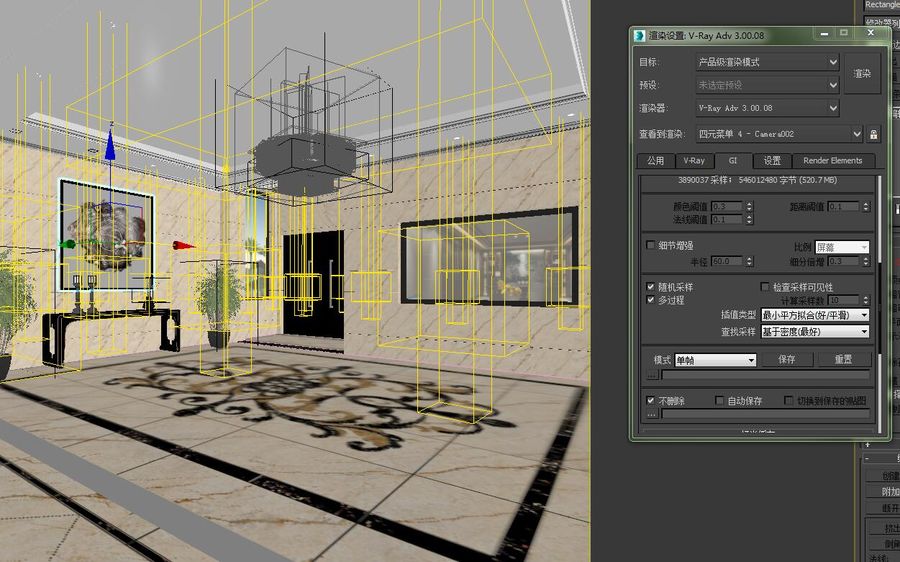The width and height of the screenshot is (900, 562).
Task: Select the GI tab
Action: coord(733,161)
